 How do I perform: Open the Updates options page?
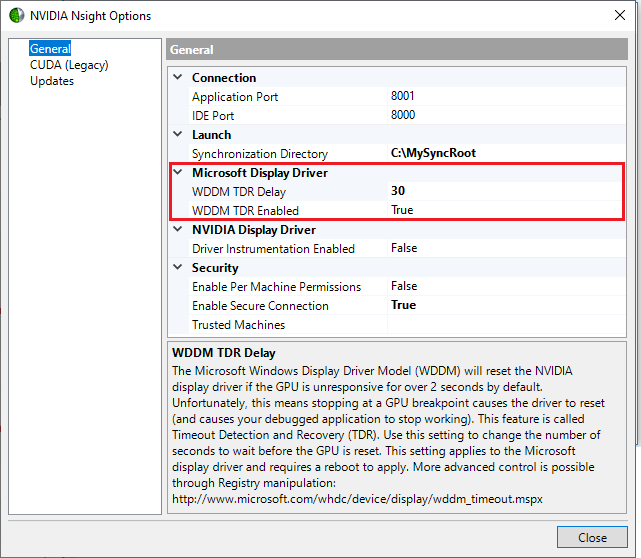coord(52,81)
